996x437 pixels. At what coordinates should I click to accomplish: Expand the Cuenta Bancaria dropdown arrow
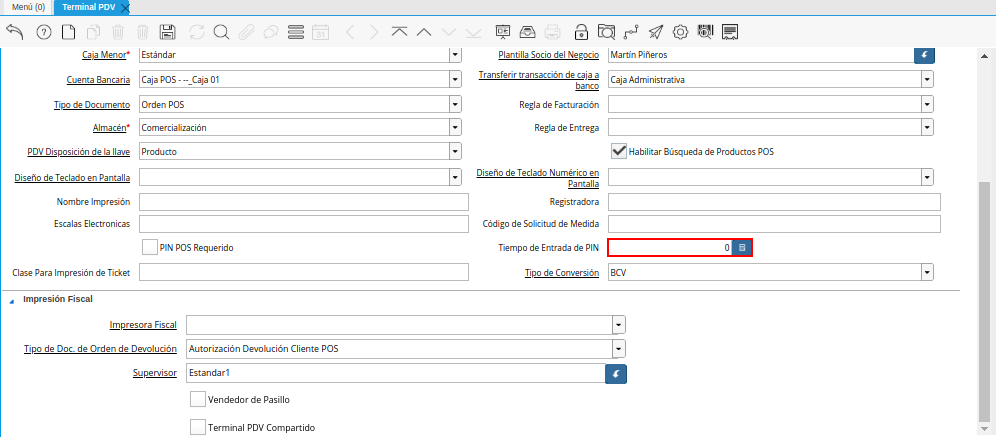tap(455, 79)
